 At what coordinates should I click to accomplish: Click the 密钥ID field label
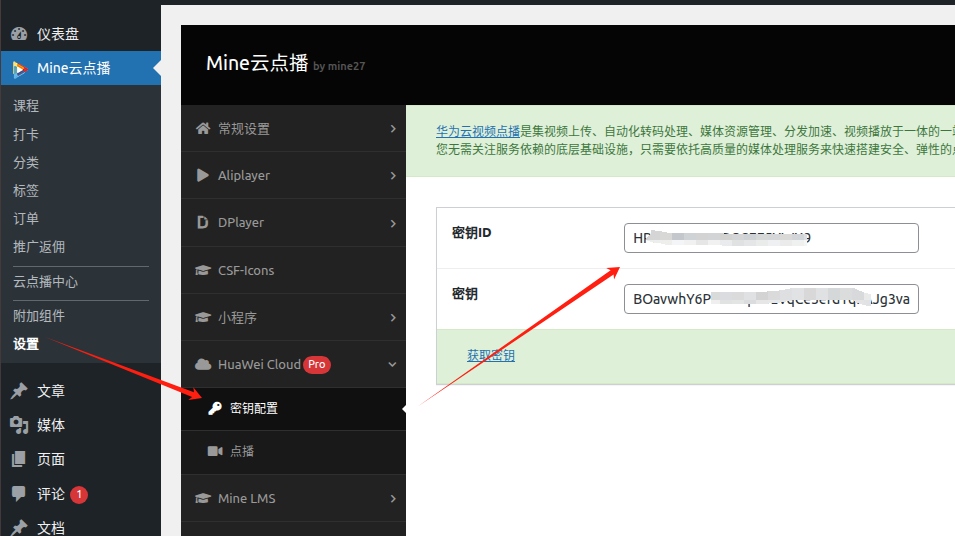tap(471, 233)
